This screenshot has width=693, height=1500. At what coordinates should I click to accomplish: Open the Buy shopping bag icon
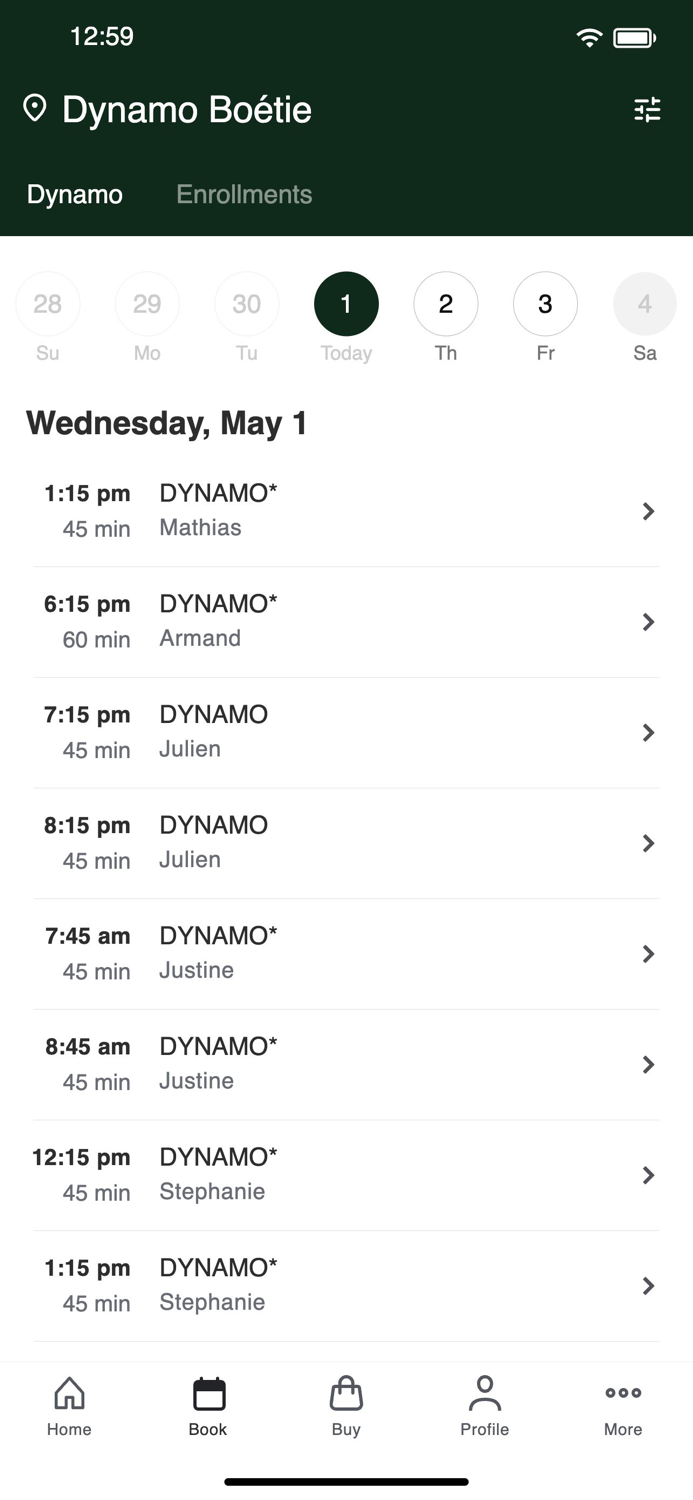[x=346, y=1393]
